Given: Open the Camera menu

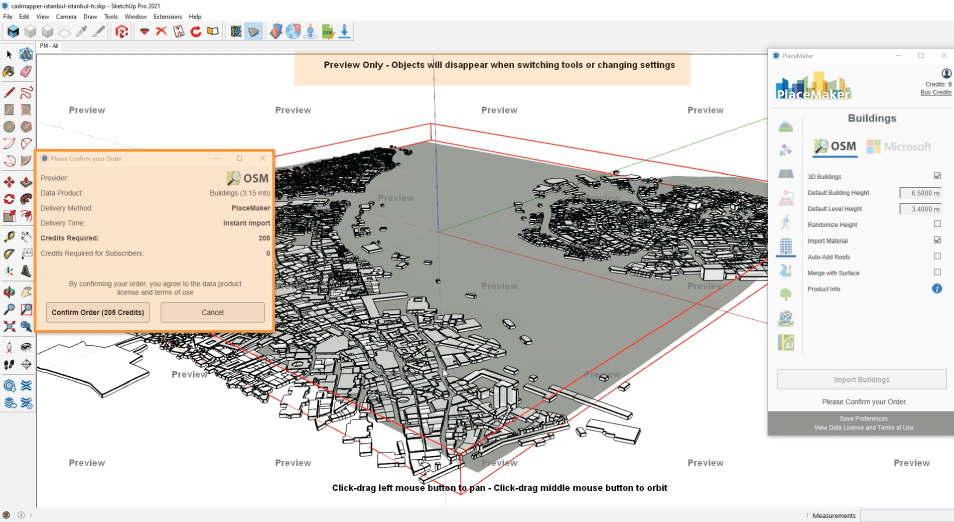Looking at the screenshot, I should click(66, 16).
